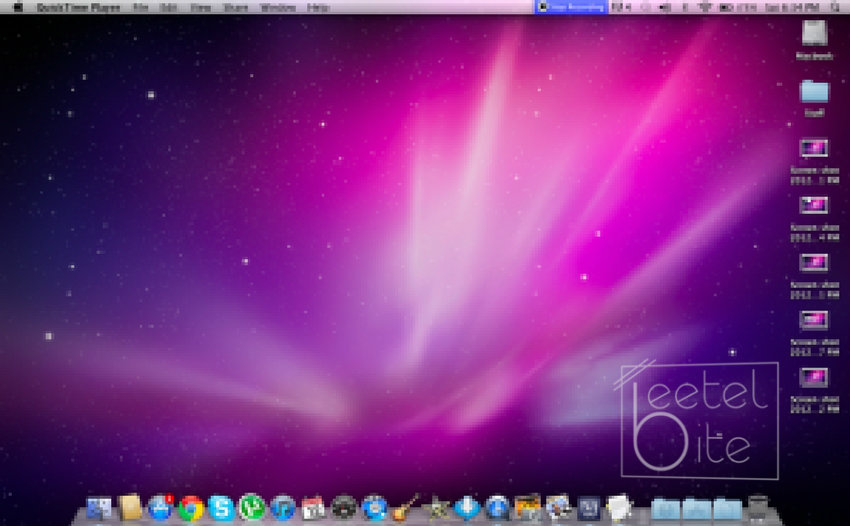Open Spotlight search magnifier icon

835,7
